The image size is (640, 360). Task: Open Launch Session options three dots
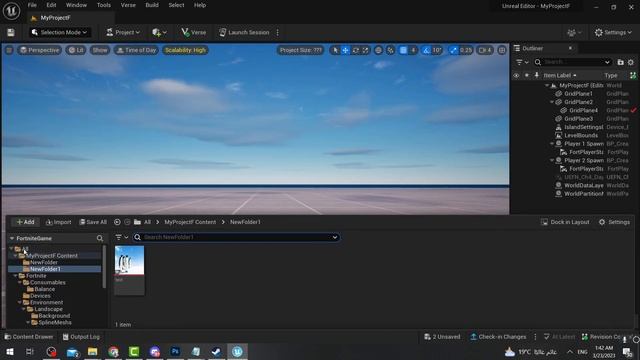pos(278,32)
